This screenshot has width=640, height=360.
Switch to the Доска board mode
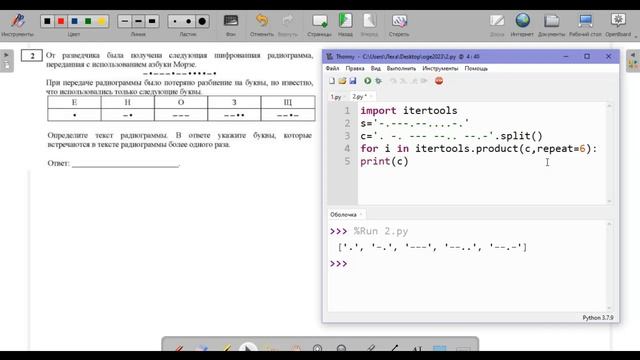(x=497, y=24)
